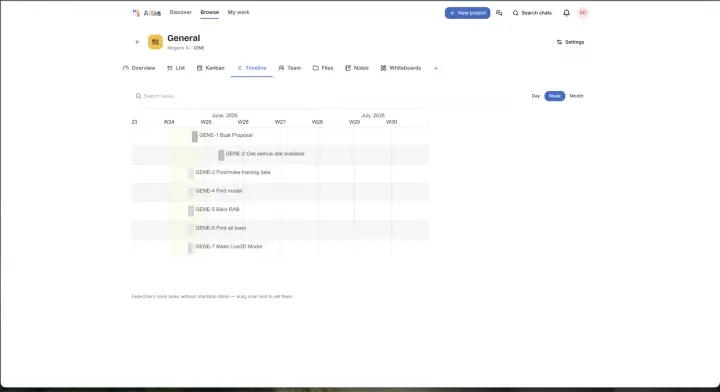The width and height of the screenshot is (720, 392).
Task: Open the Discover menu item
Action: 180,12
